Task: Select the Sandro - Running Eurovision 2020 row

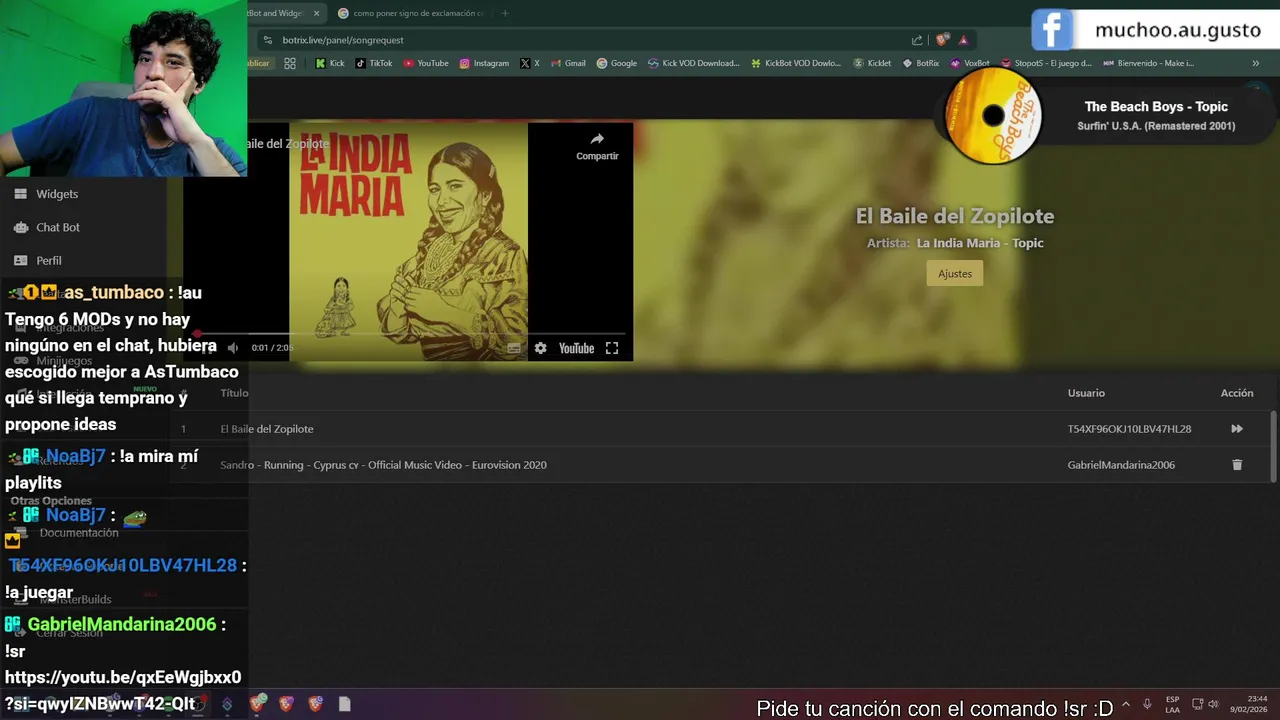Action: click(720, 465)
